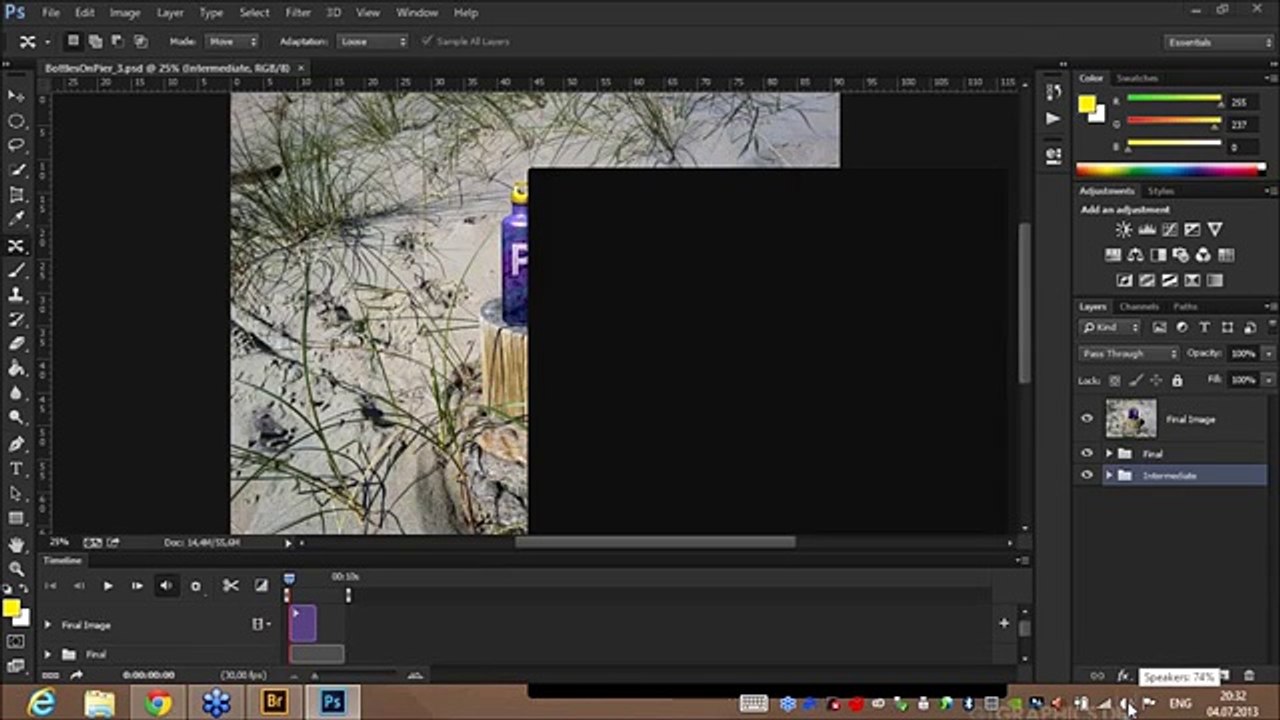Add a Brightness/Contrast adjustment
1280x720 pixels.
tap(1123, 230)
